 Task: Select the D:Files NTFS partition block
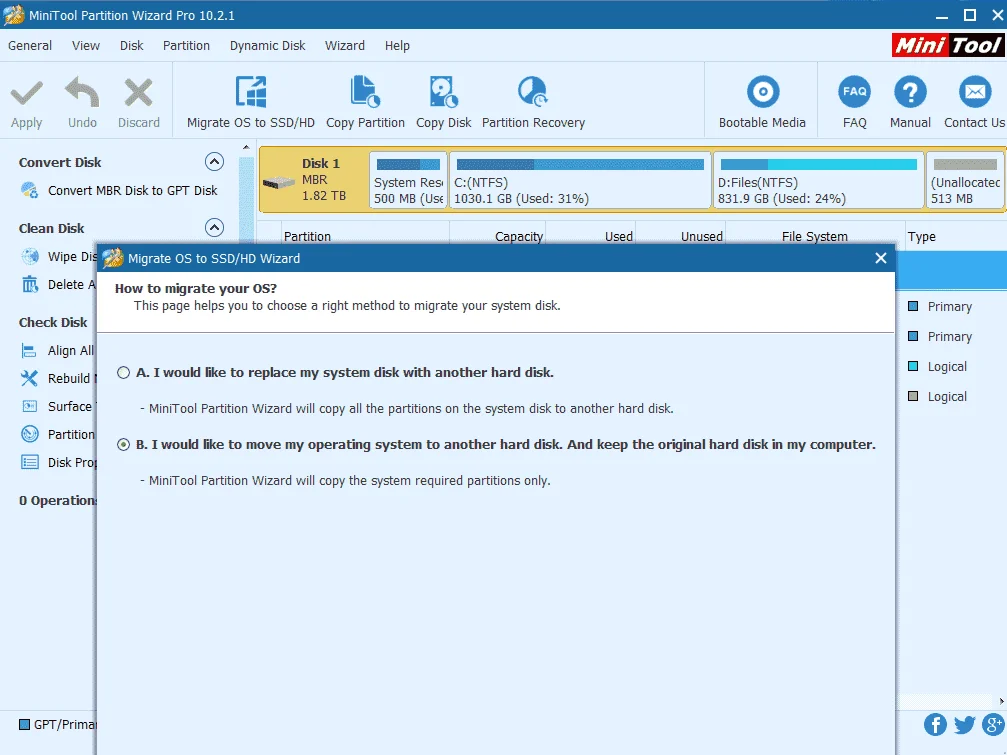click(x=818, y=180)
